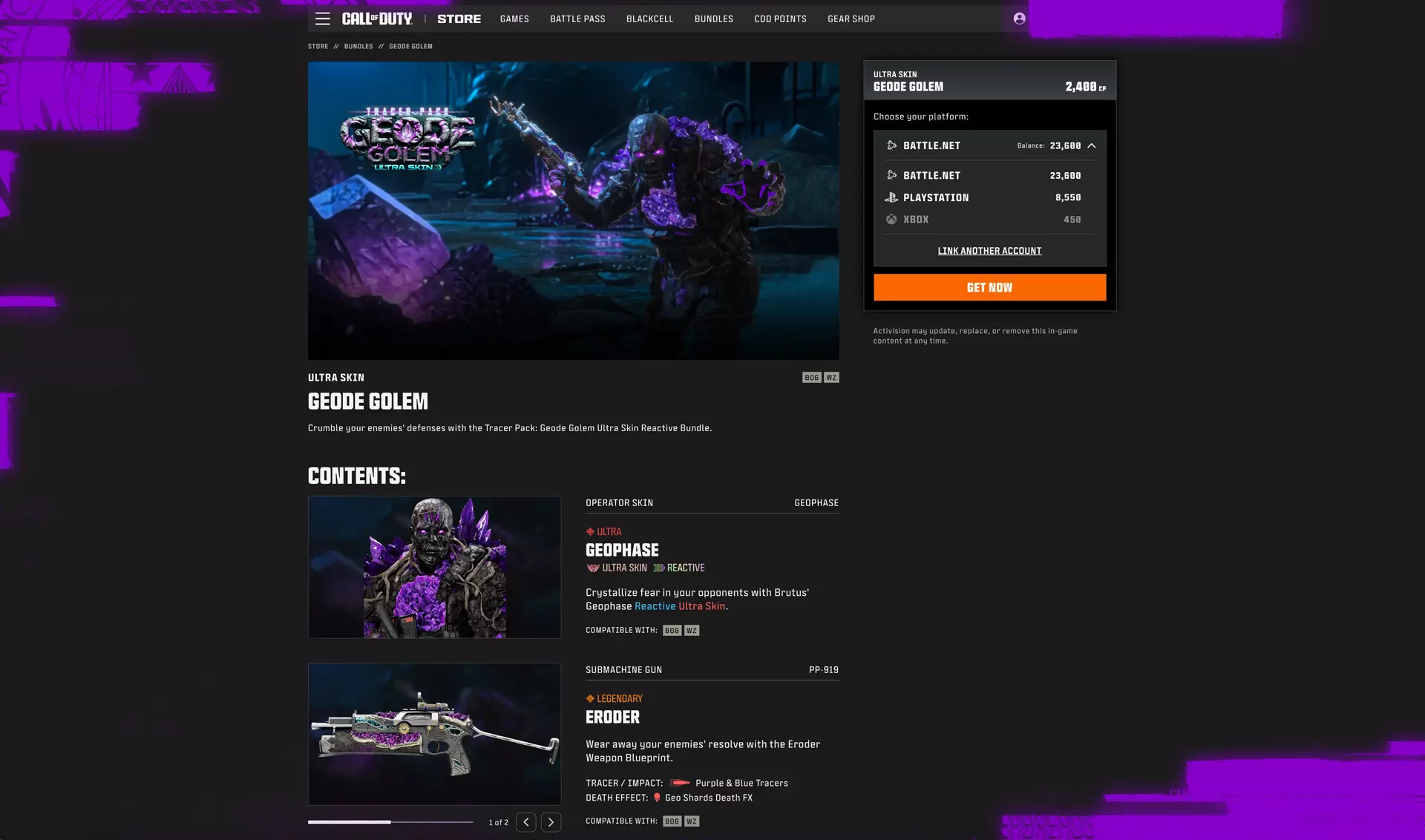
Task: Open the Battle Pass menu
Action: 577,19
